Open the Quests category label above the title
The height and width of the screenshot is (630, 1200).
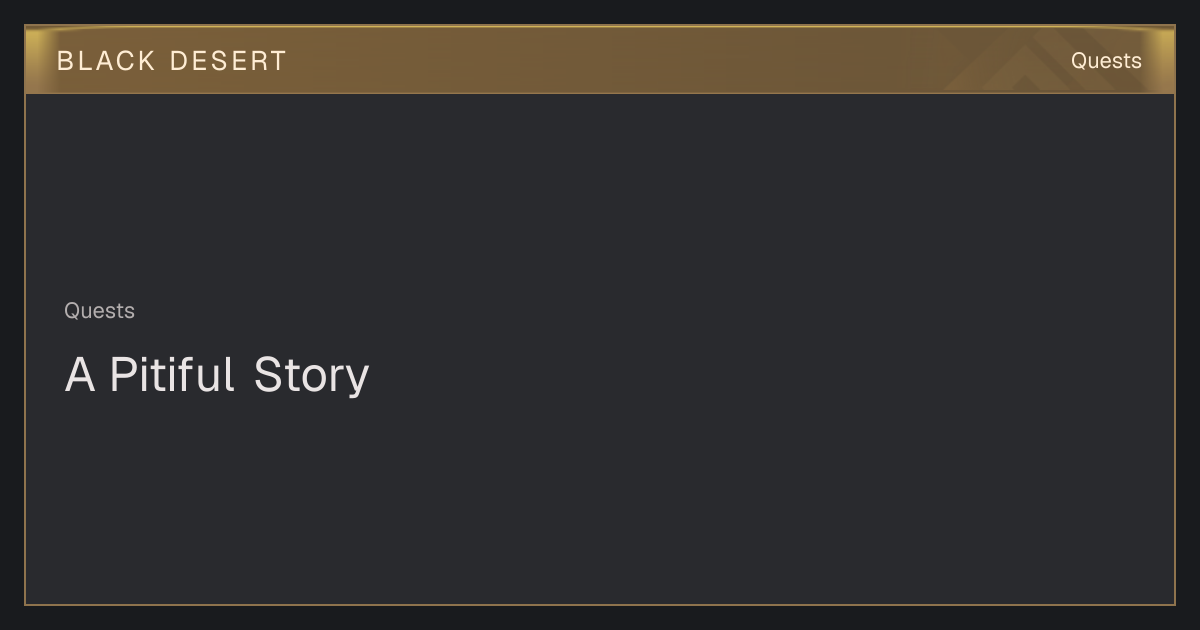coord(99,311)
